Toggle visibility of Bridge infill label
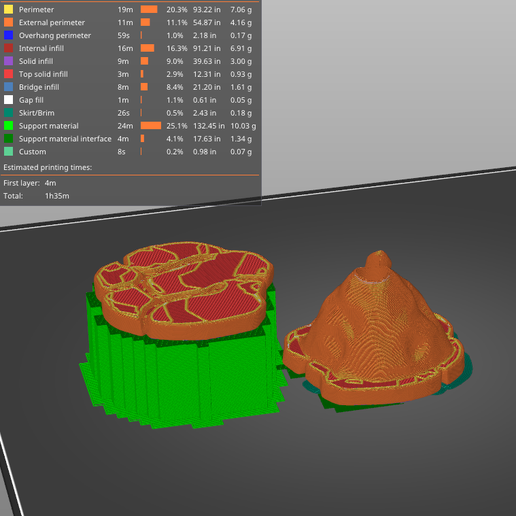The height and width of the screenshot is (516, 516). [39, 87]
